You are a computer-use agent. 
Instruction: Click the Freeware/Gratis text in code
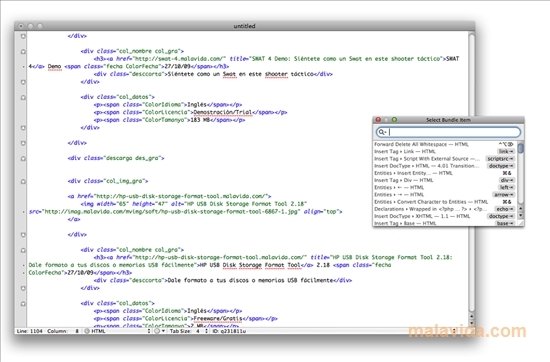(x=218, y=319)
